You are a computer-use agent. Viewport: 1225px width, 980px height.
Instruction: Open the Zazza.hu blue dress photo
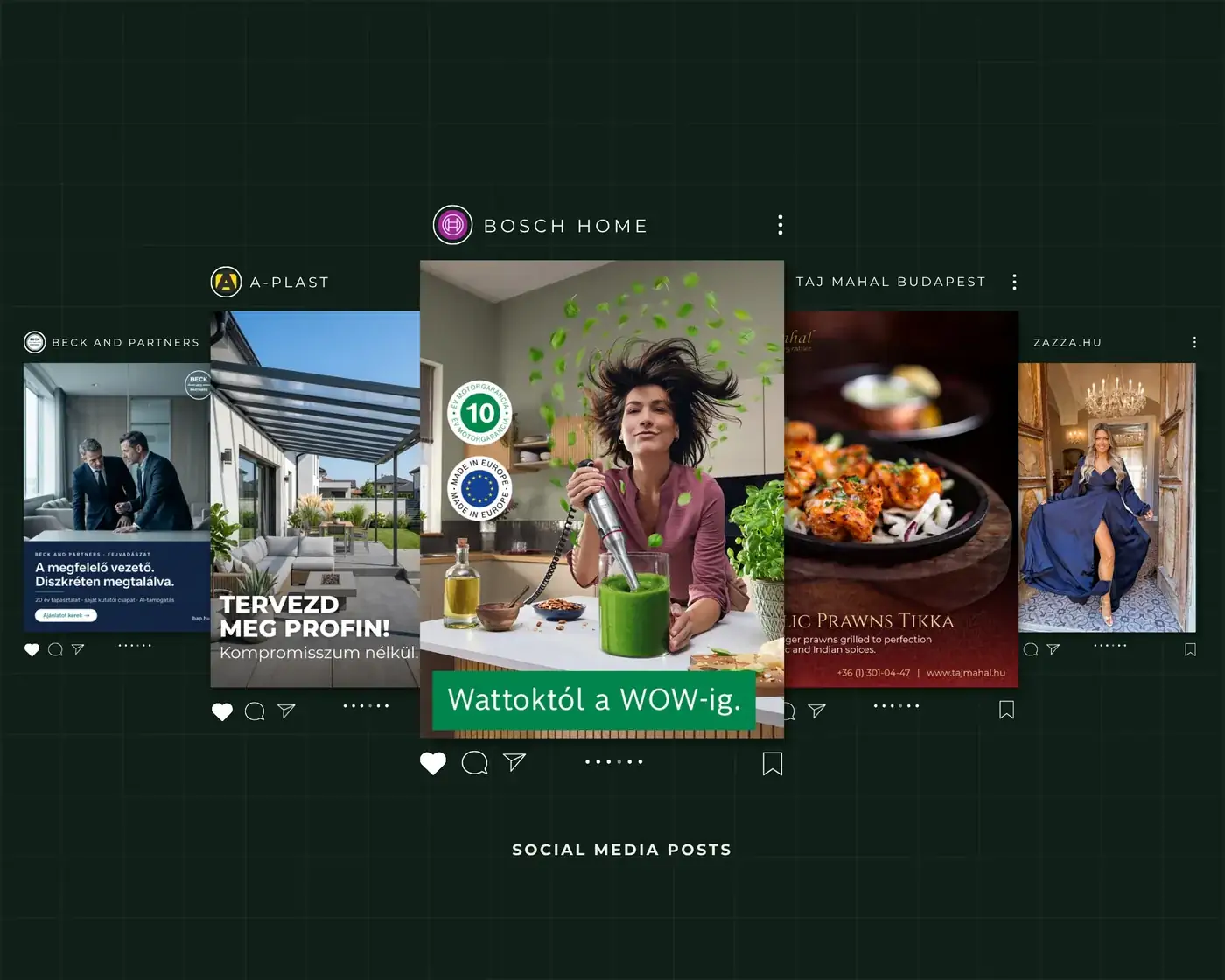tap(1107, 497)
